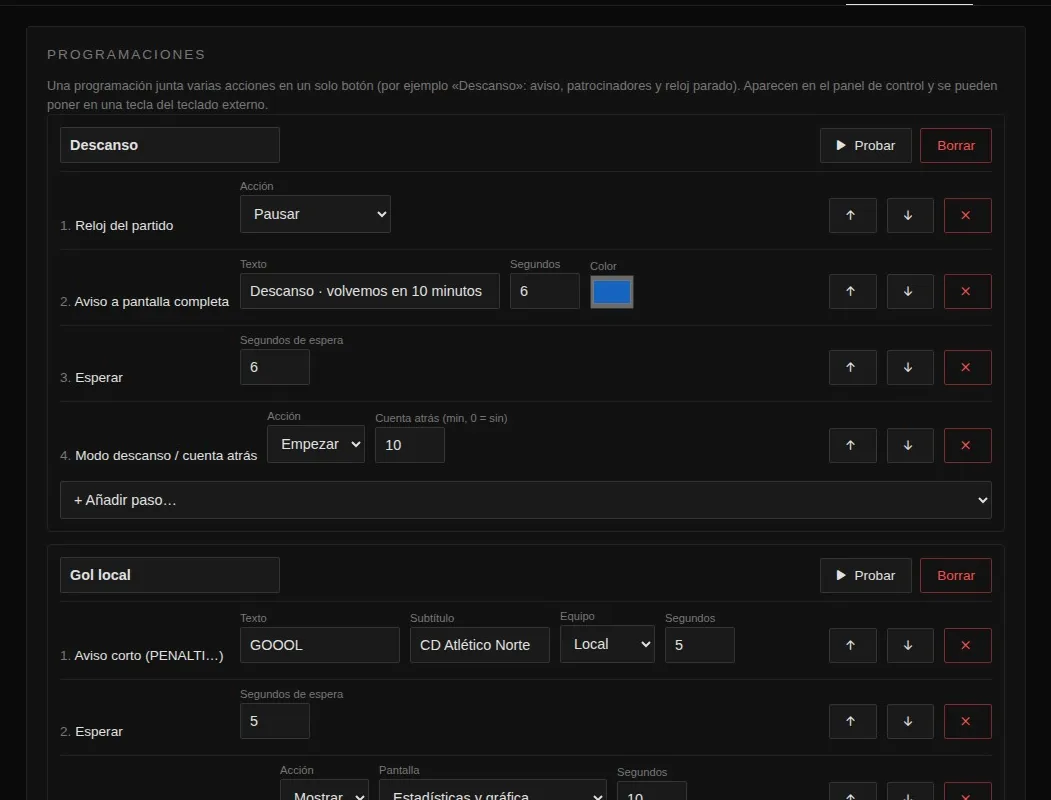Image resolution: width=1051 pixels, height=800 pixels.
Task: Click Borrar for Gol local
Action: point(955,576)
